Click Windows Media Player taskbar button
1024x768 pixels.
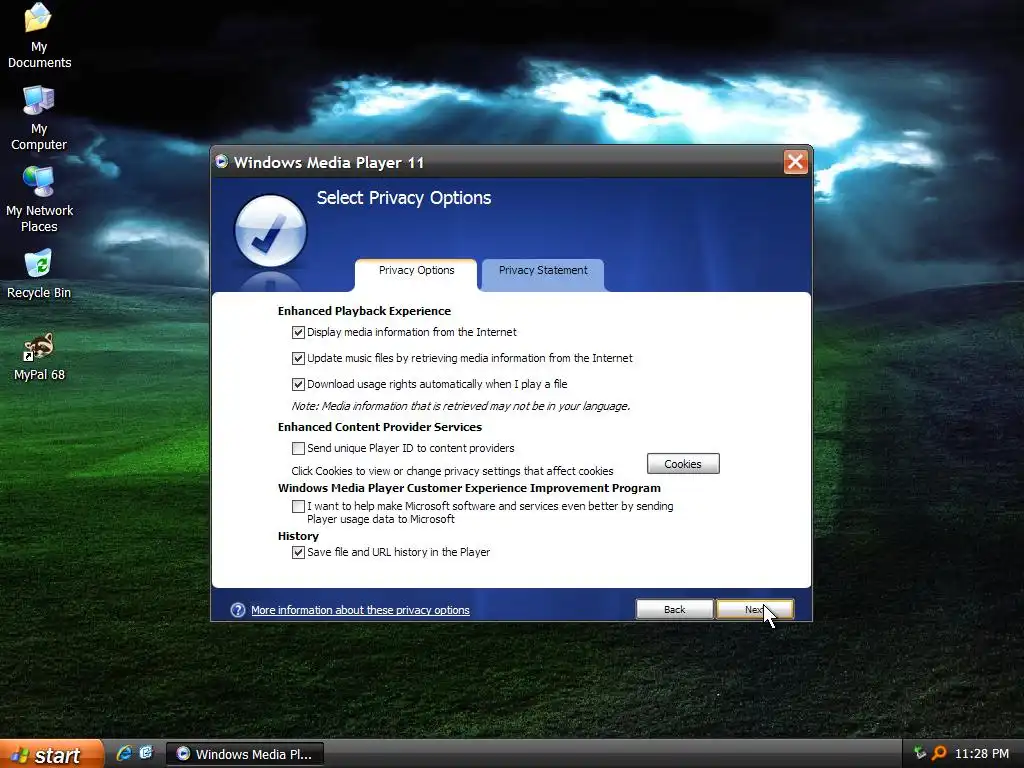click(245, 754)
